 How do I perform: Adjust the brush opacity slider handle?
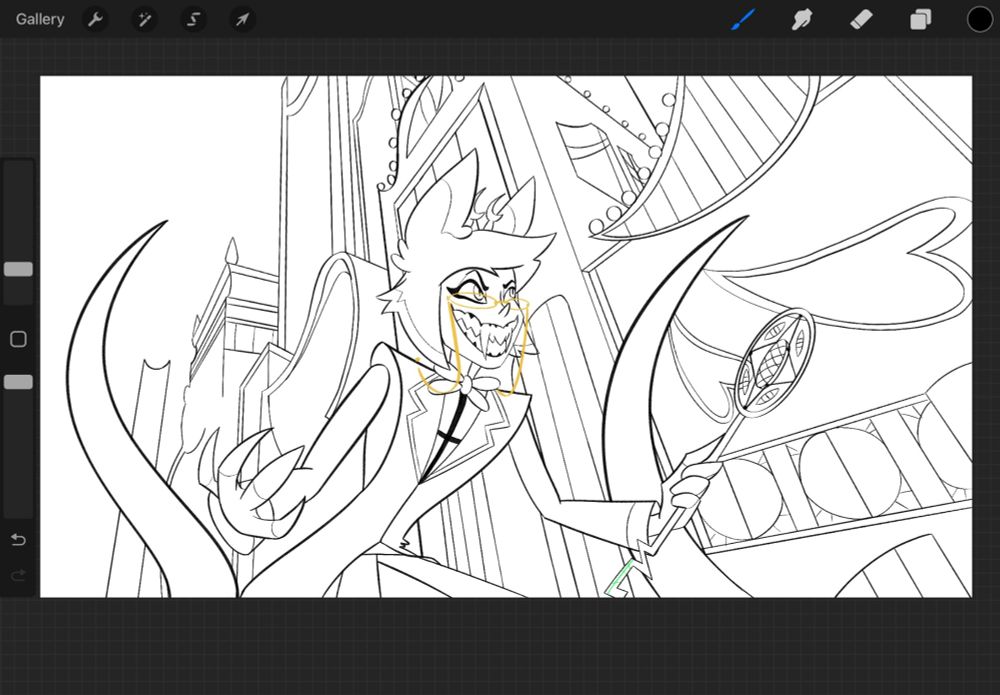[x=18, y=382]
